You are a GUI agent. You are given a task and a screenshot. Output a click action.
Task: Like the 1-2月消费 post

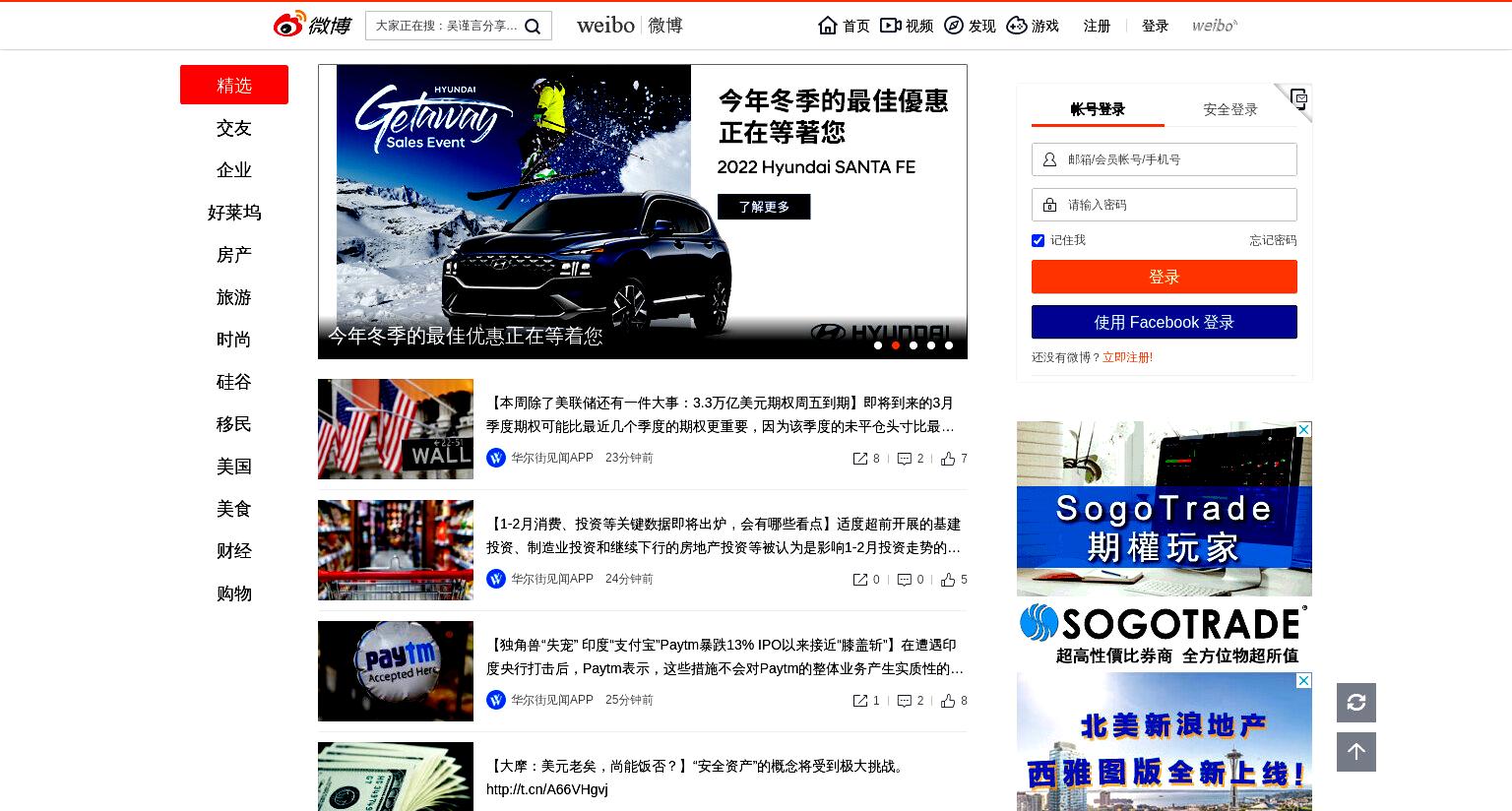point(948,580)
